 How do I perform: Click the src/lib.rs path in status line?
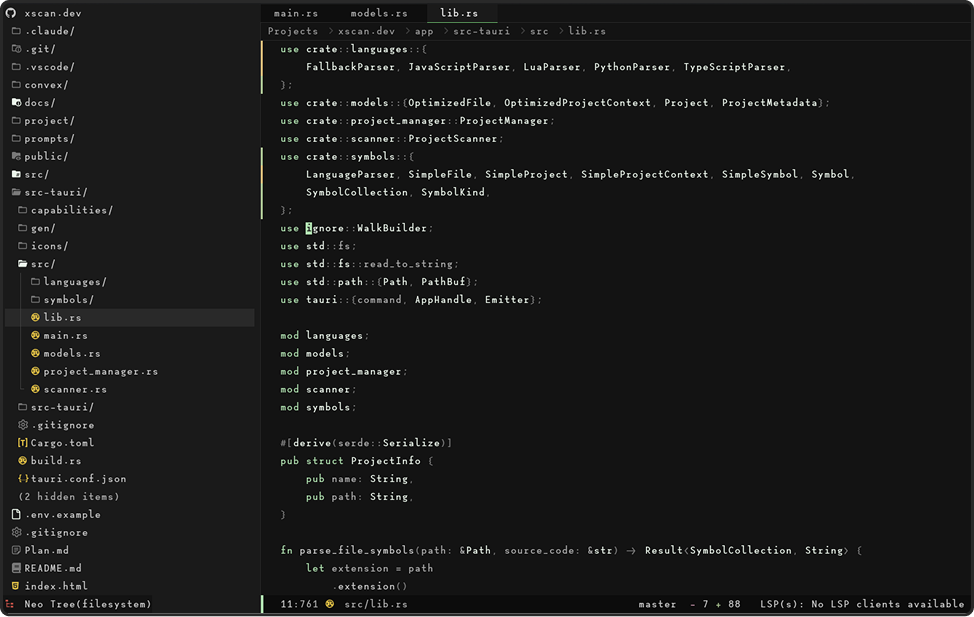tap(376, 604)
